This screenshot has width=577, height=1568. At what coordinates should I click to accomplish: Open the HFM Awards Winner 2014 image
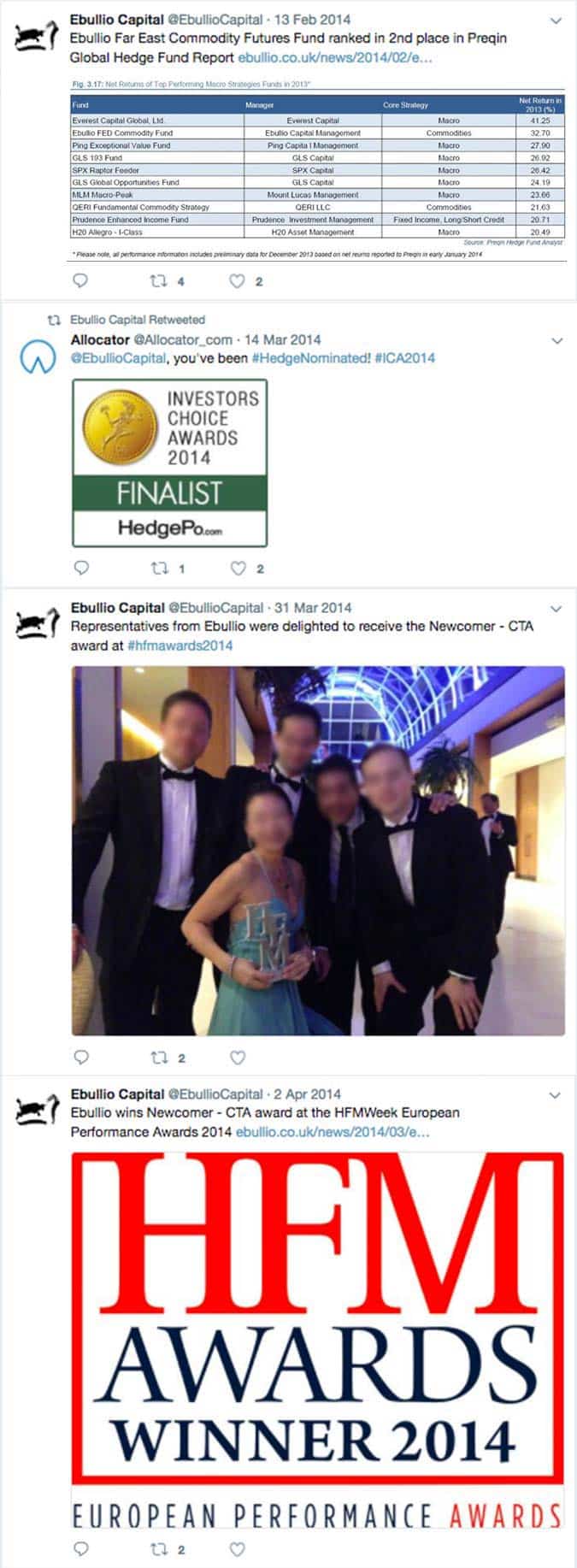point(317,1340)
